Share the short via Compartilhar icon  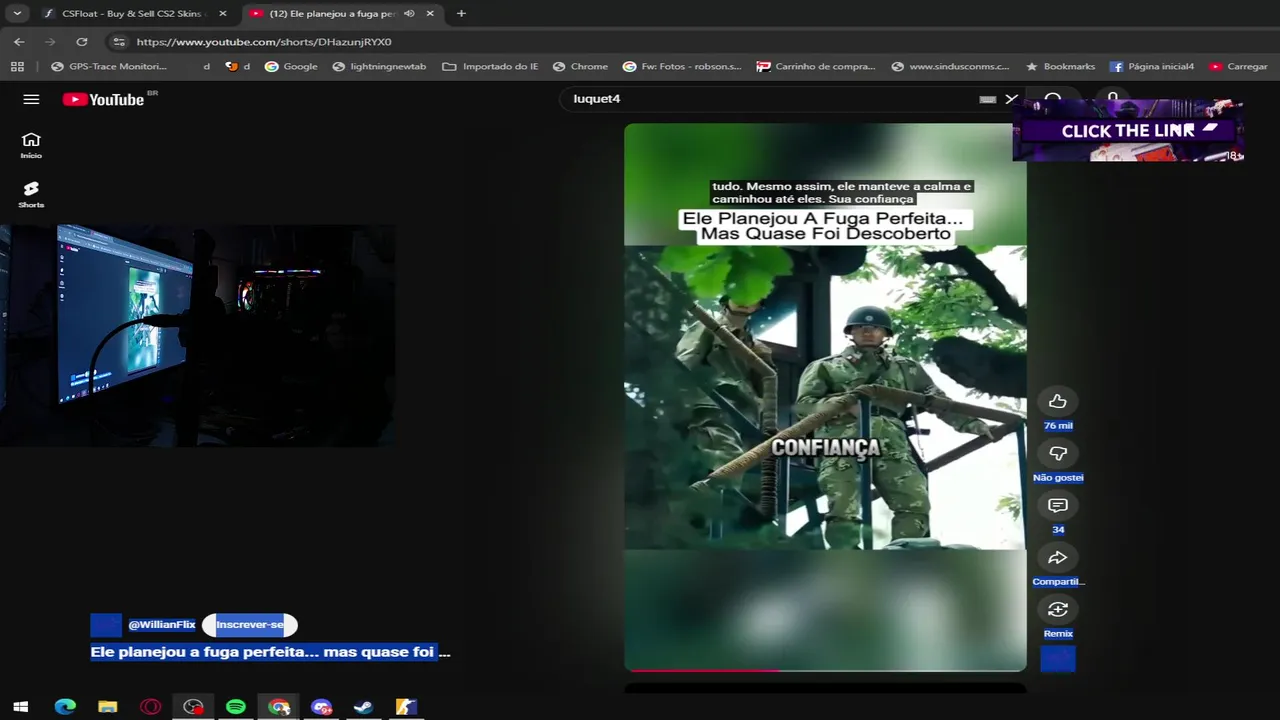1057,557
